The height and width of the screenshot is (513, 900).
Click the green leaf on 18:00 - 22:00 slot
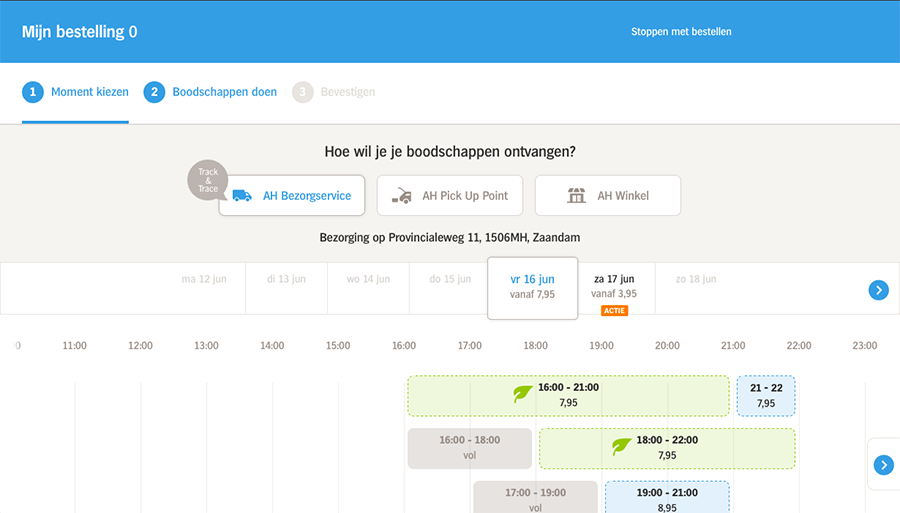coord(621,446)
